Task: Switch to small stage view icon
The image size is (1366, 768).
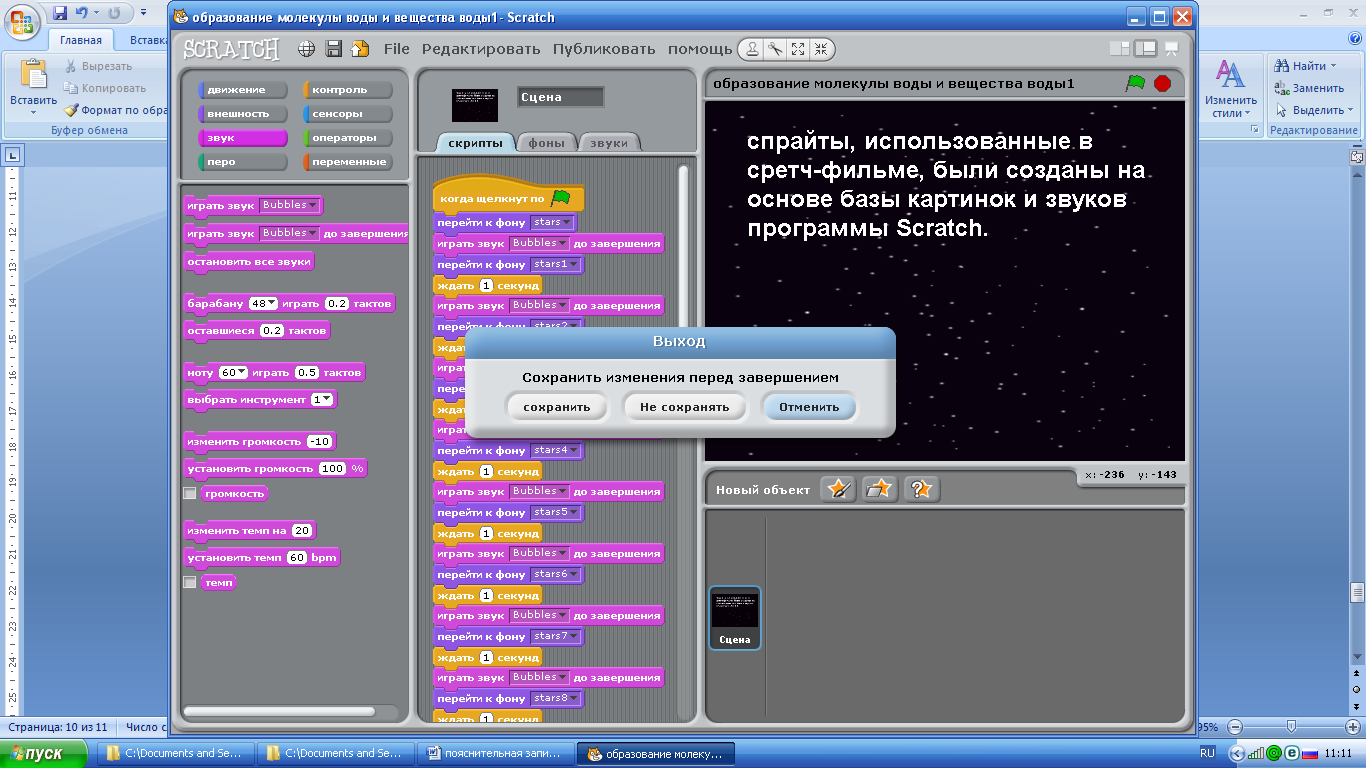Action: pyautogui.click(x=1119, y=48)
